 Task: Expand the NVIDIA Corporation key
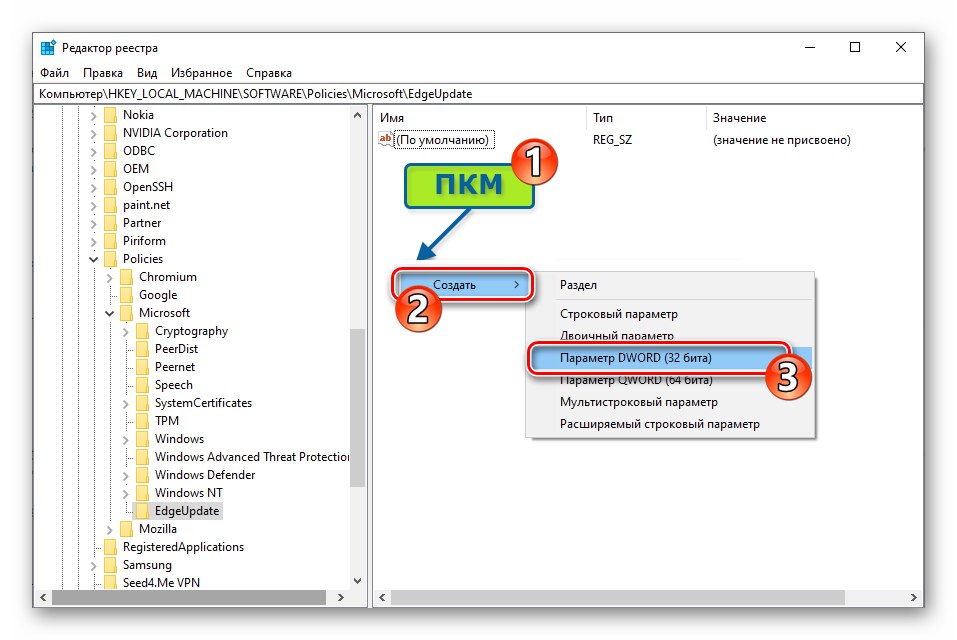93,134
